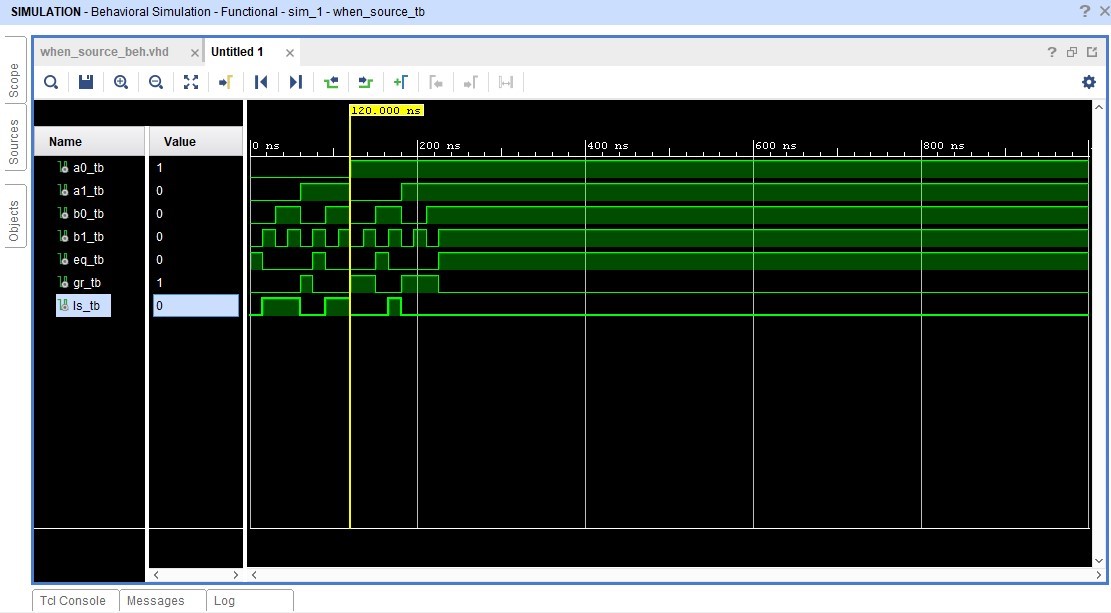Screen dimensions: 1111x613
Task: Zoom in on the waveform
Action: point(120,82)
